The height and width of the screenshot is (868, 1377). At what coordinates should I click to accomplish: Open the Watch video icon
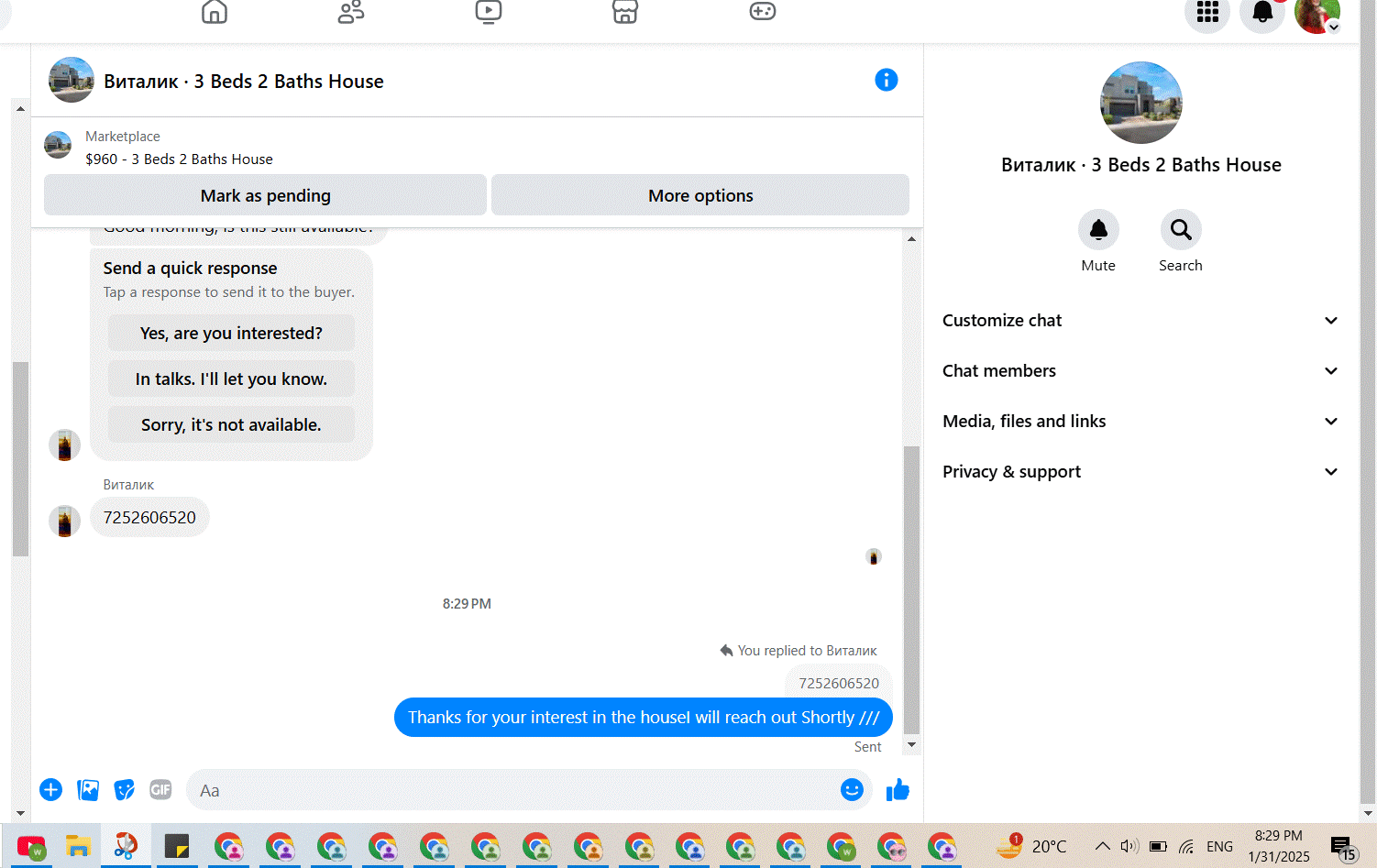[489, 11]
